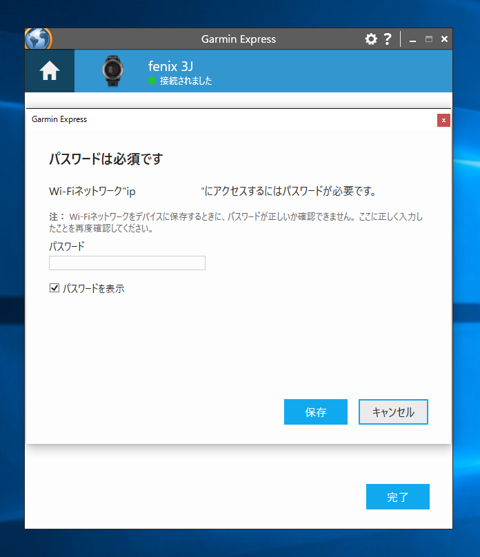Go to the home screen icon
Image resolution: width=480 pixels, height=557 pixels.
pyautogui.click(x=49, y=71)
